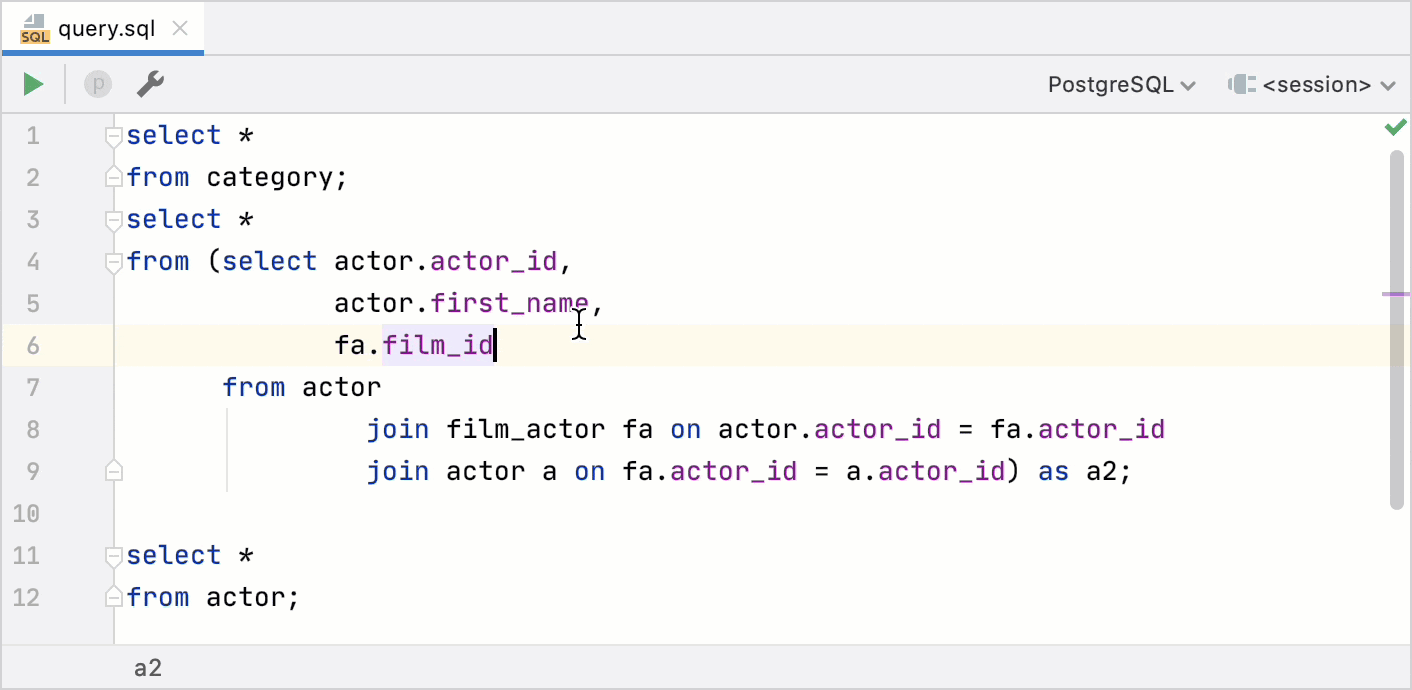Click the 'a2' alias in the status bar

pos(147,667)
